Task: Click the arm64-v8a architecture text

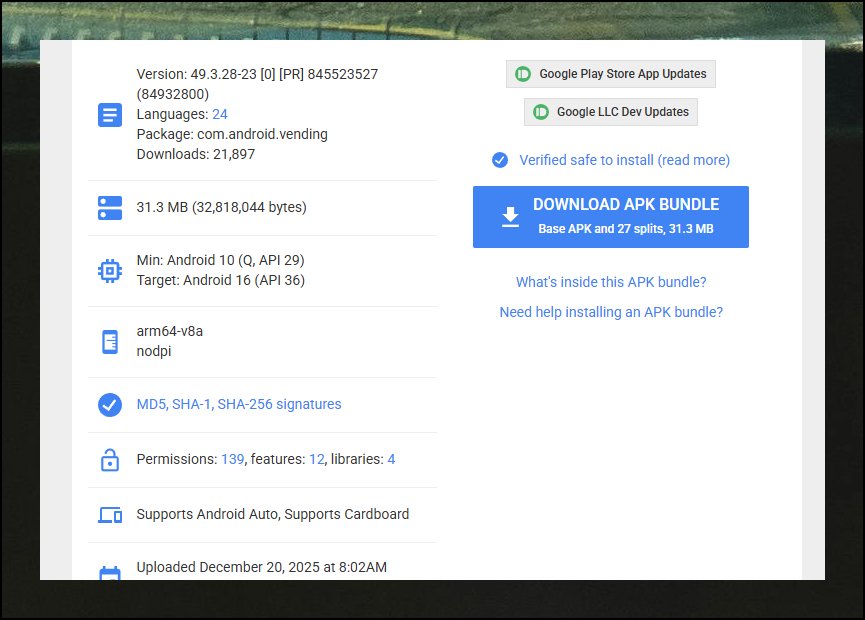Action: coord(169,331)
